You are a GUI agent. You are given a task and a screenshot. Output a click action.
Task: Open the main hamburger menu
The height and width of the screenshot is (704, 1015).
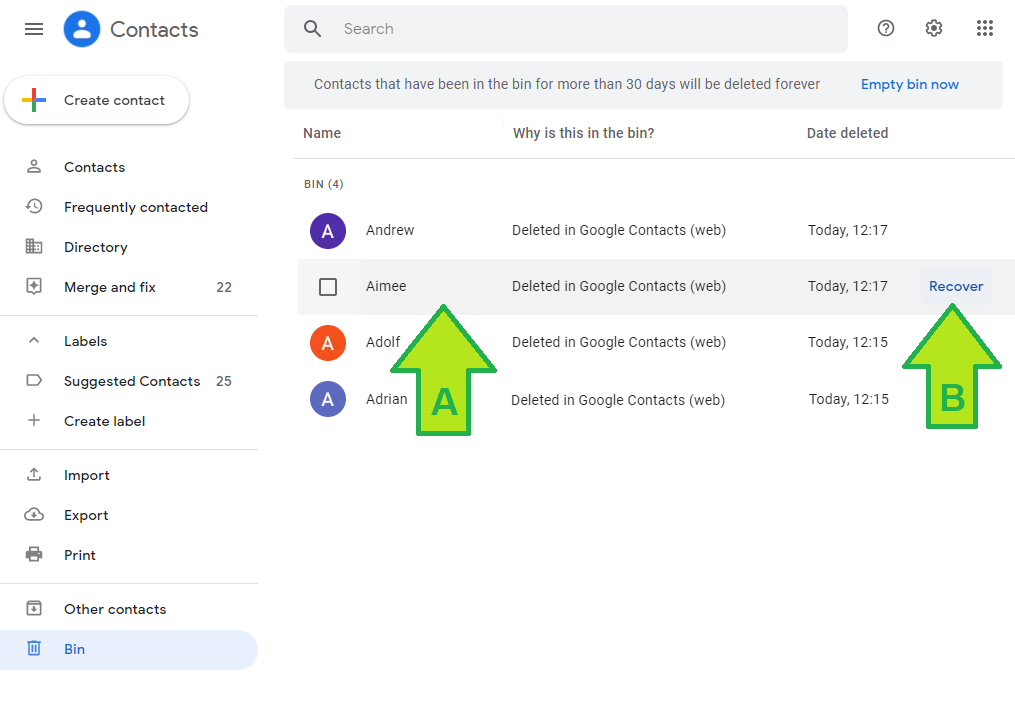click(34, 29)
